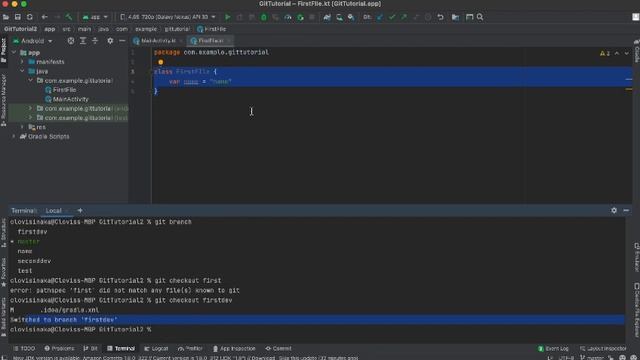Image resolution: width=640 pixels, height=360 pixels.
Task: Open the app run configuration dropdown
Action: 95,17
